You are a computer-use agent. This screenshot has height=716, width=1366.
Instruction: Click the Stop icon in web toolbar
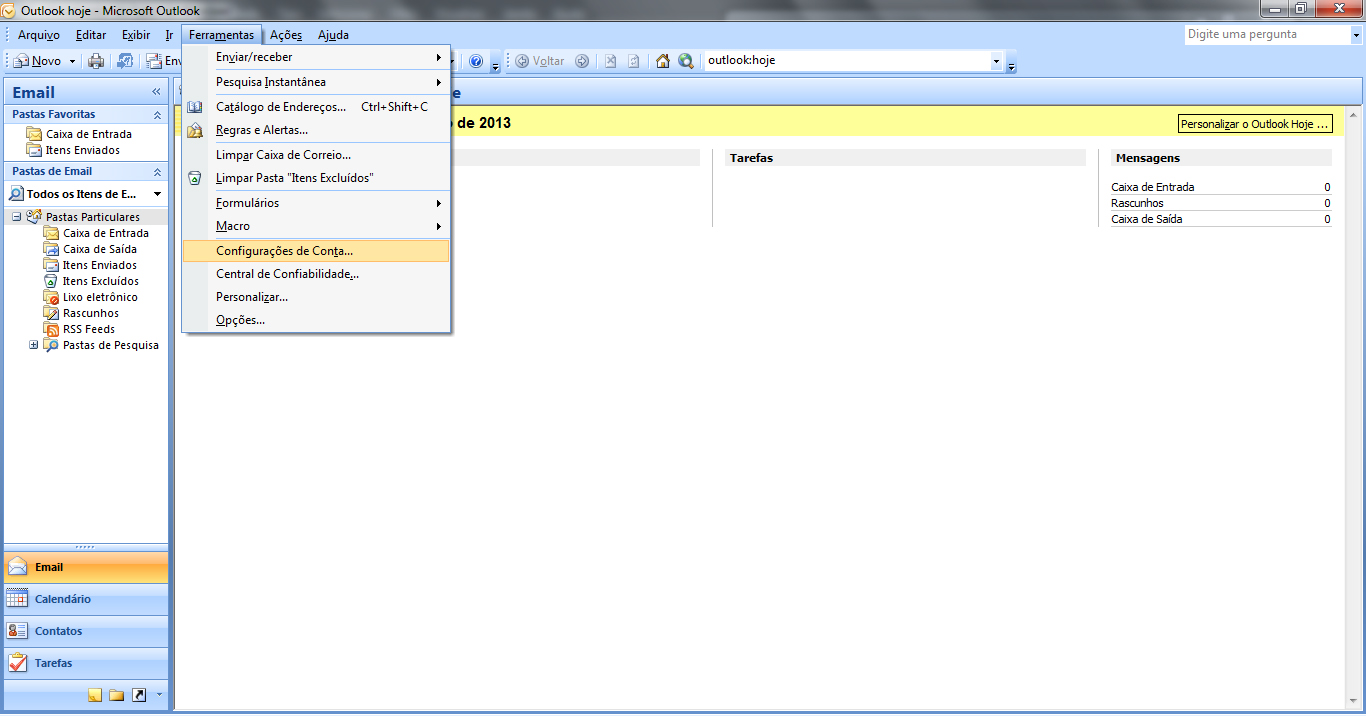pos(610,61)
